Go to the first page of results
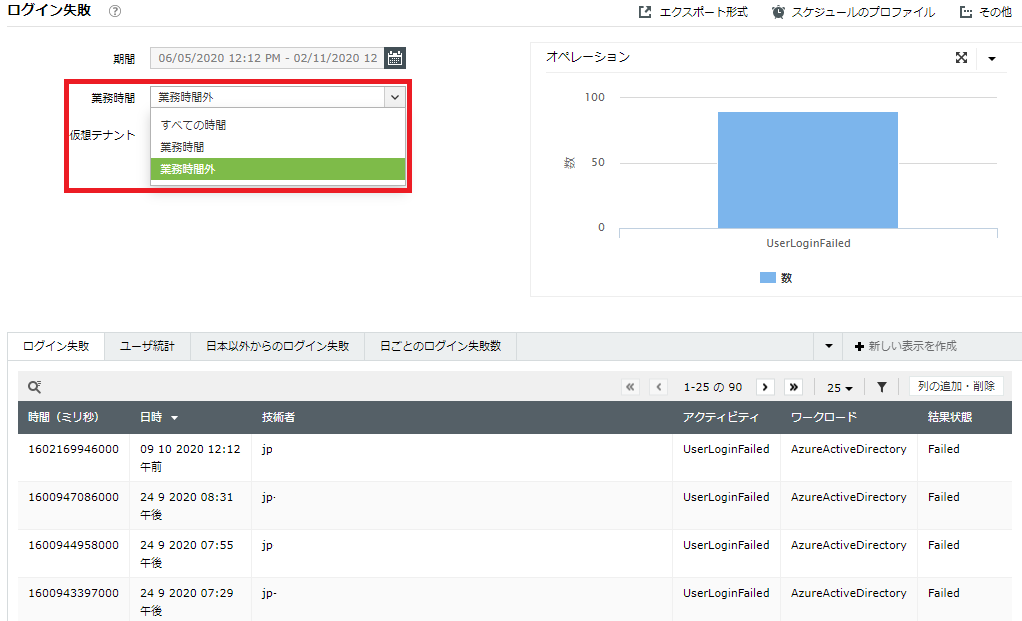 coord(630,387)
